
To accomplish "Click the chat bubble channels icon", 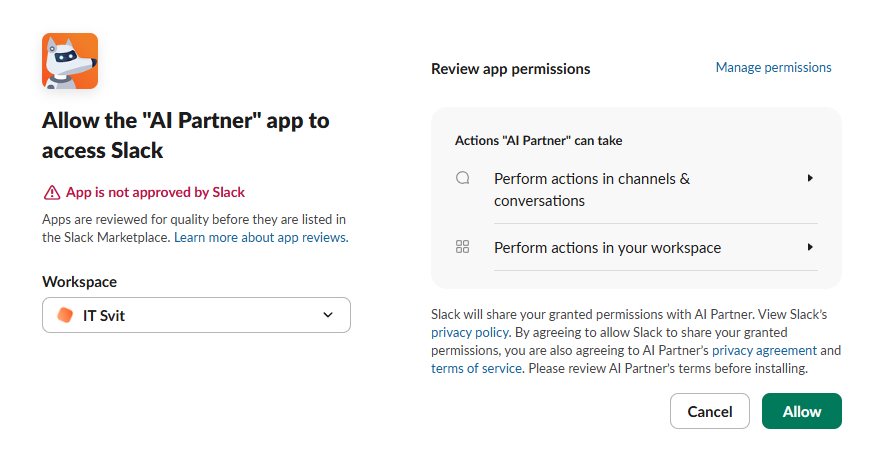I will tap(462, 179).
